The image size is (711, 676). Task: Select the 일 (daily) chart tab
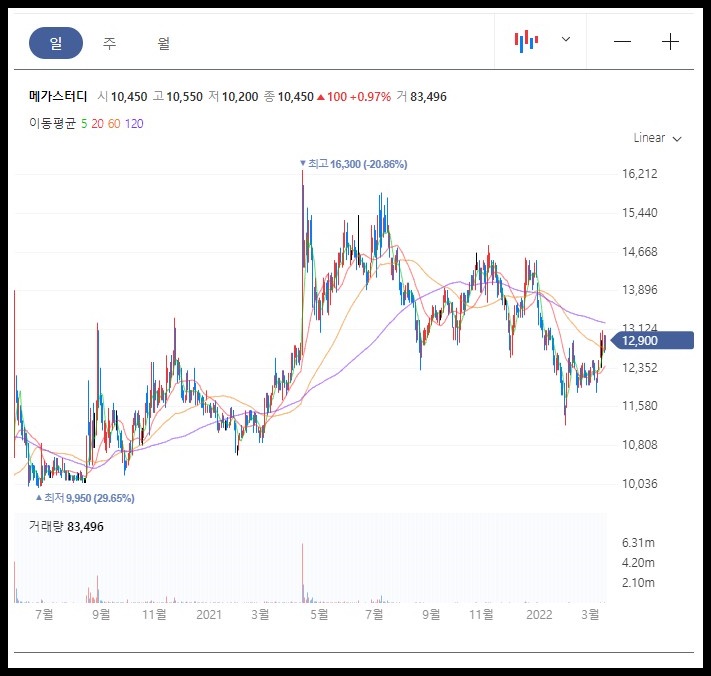[x=56, y=43]
